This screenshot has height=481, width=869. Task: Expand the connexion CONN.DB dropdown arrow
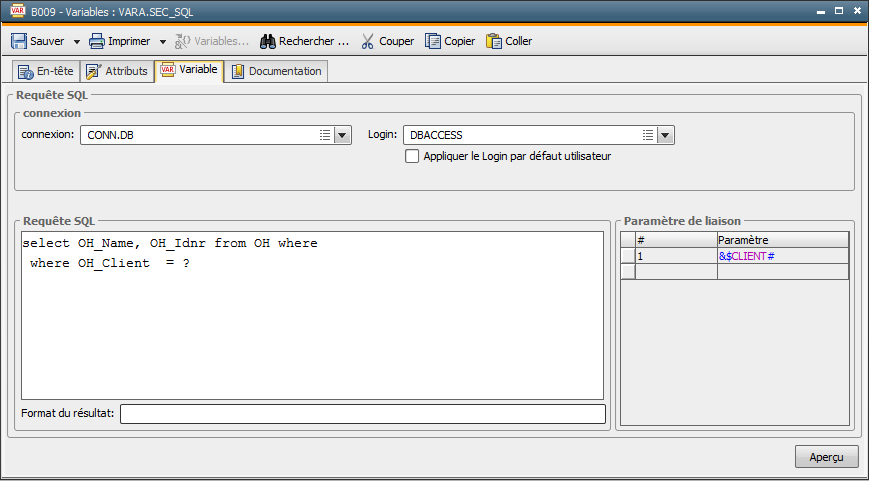[342, 135]
